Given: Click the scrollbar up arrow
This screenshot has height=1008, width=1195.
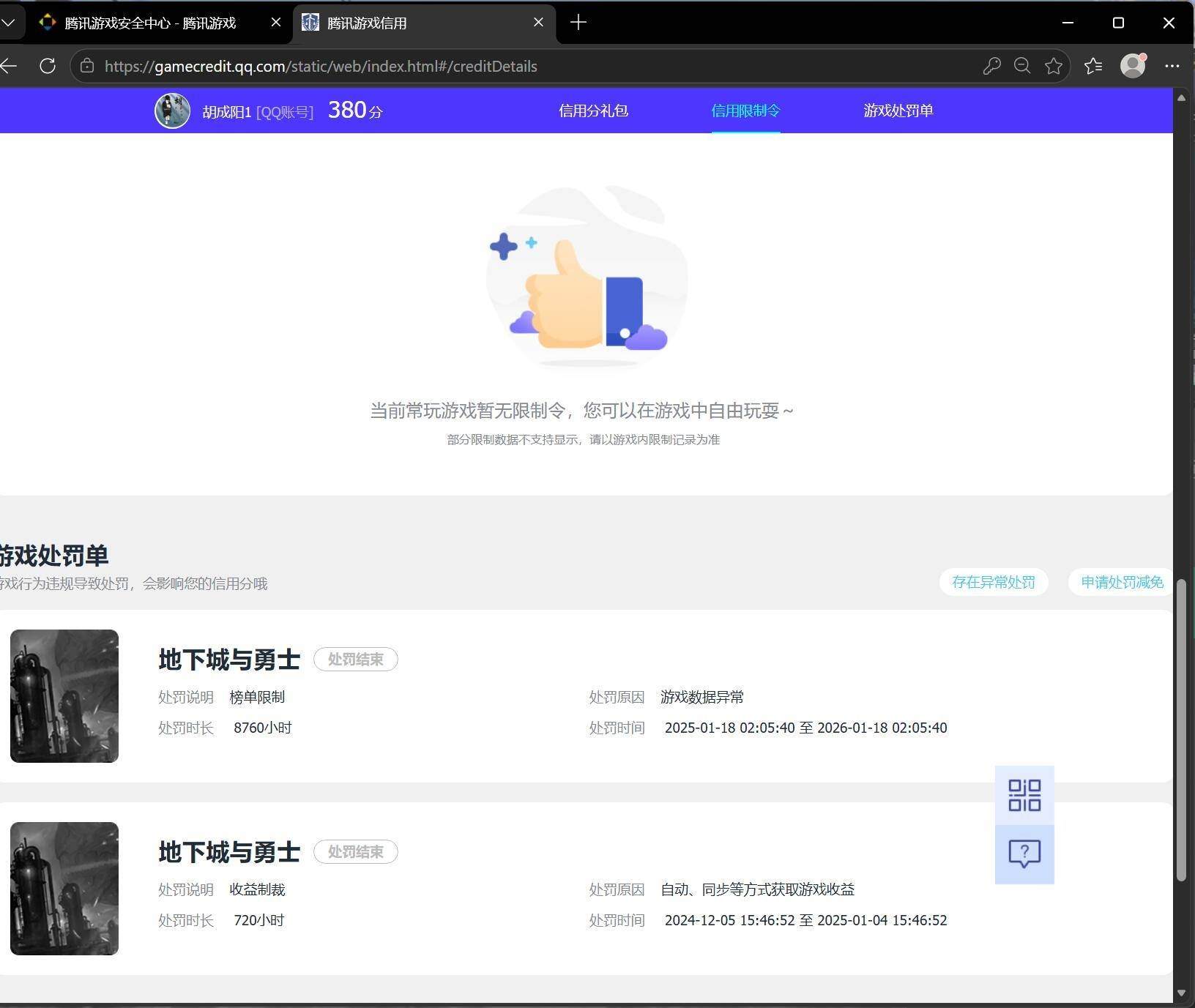Looking at the screenshot, I should pyautogui.click(x=1180, y=97).
